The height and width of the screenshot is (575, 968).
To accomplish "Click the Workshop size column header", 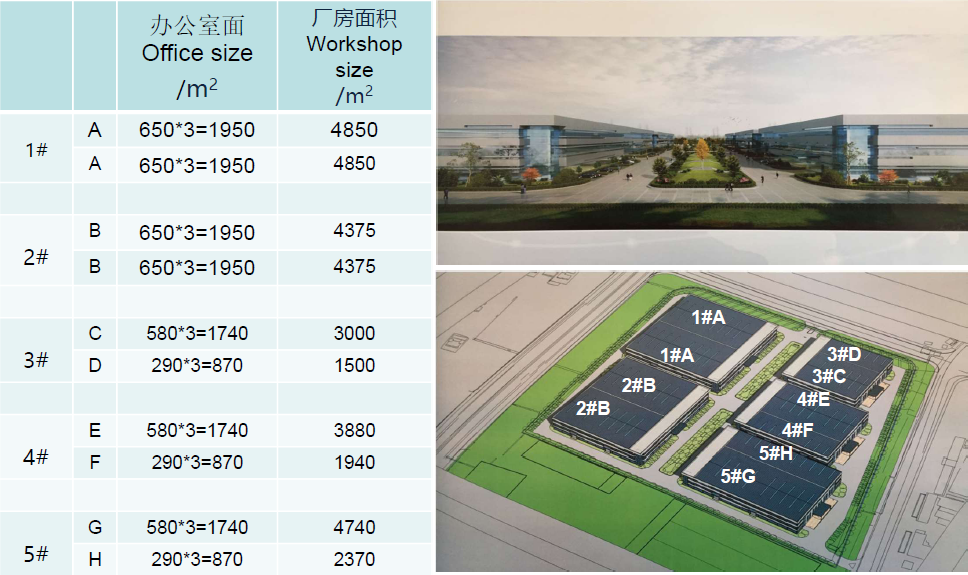I will coord(354,56).
